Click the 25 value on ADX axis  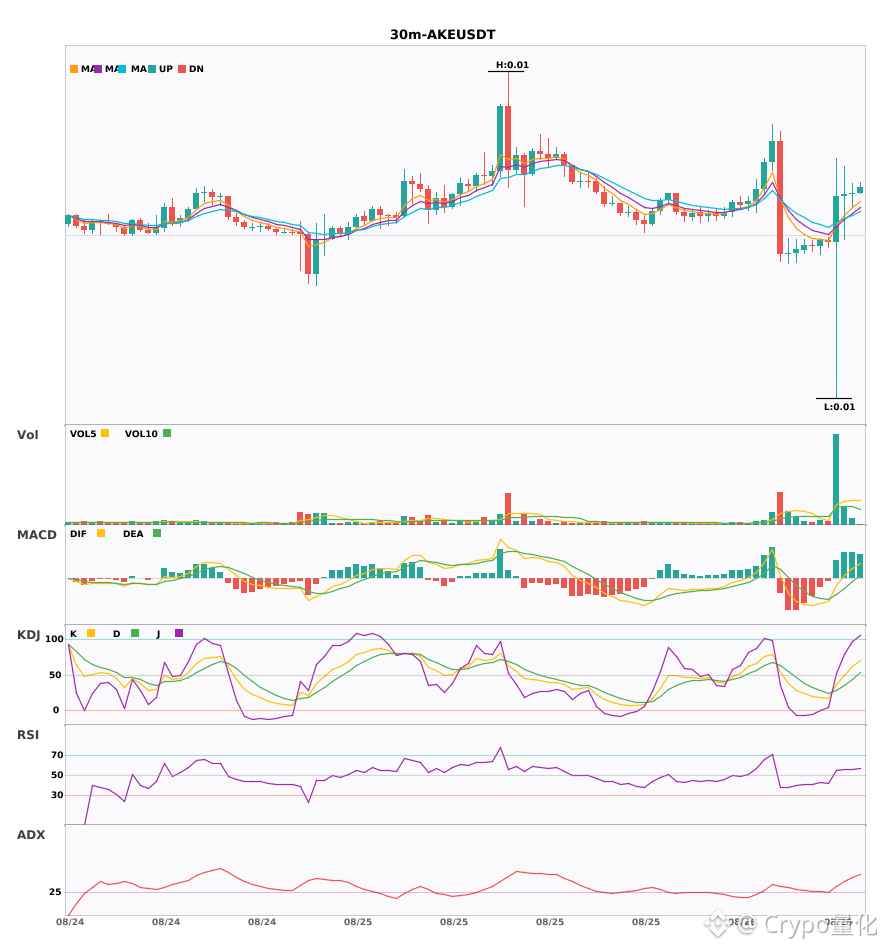(x=55, y=892)
